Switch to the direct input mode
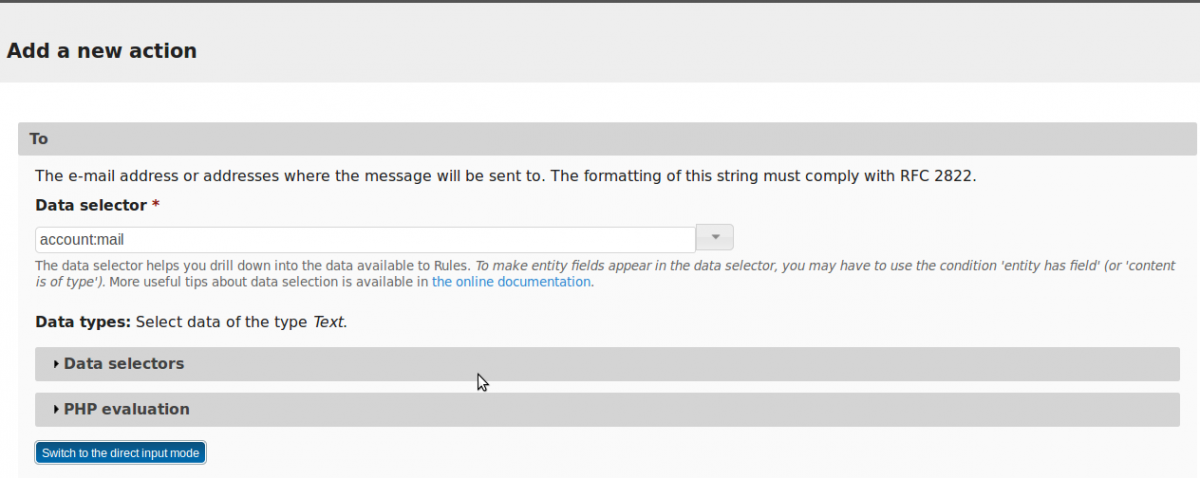Viewport: 1200px width, 478px height. [x=120, y=453]
